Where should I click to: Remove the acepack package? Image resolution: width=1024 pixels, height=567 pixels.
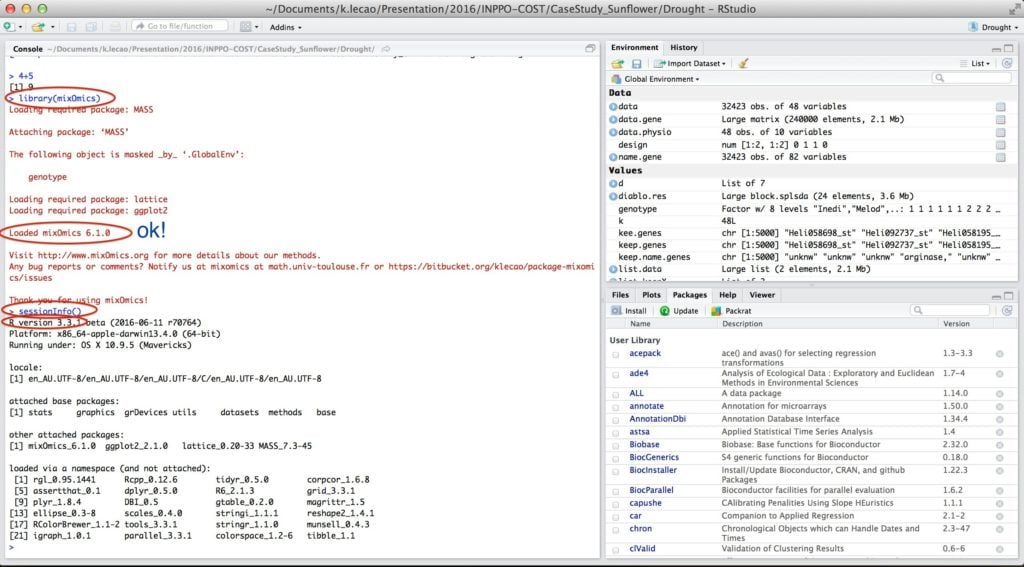(x=1000, y=354)
